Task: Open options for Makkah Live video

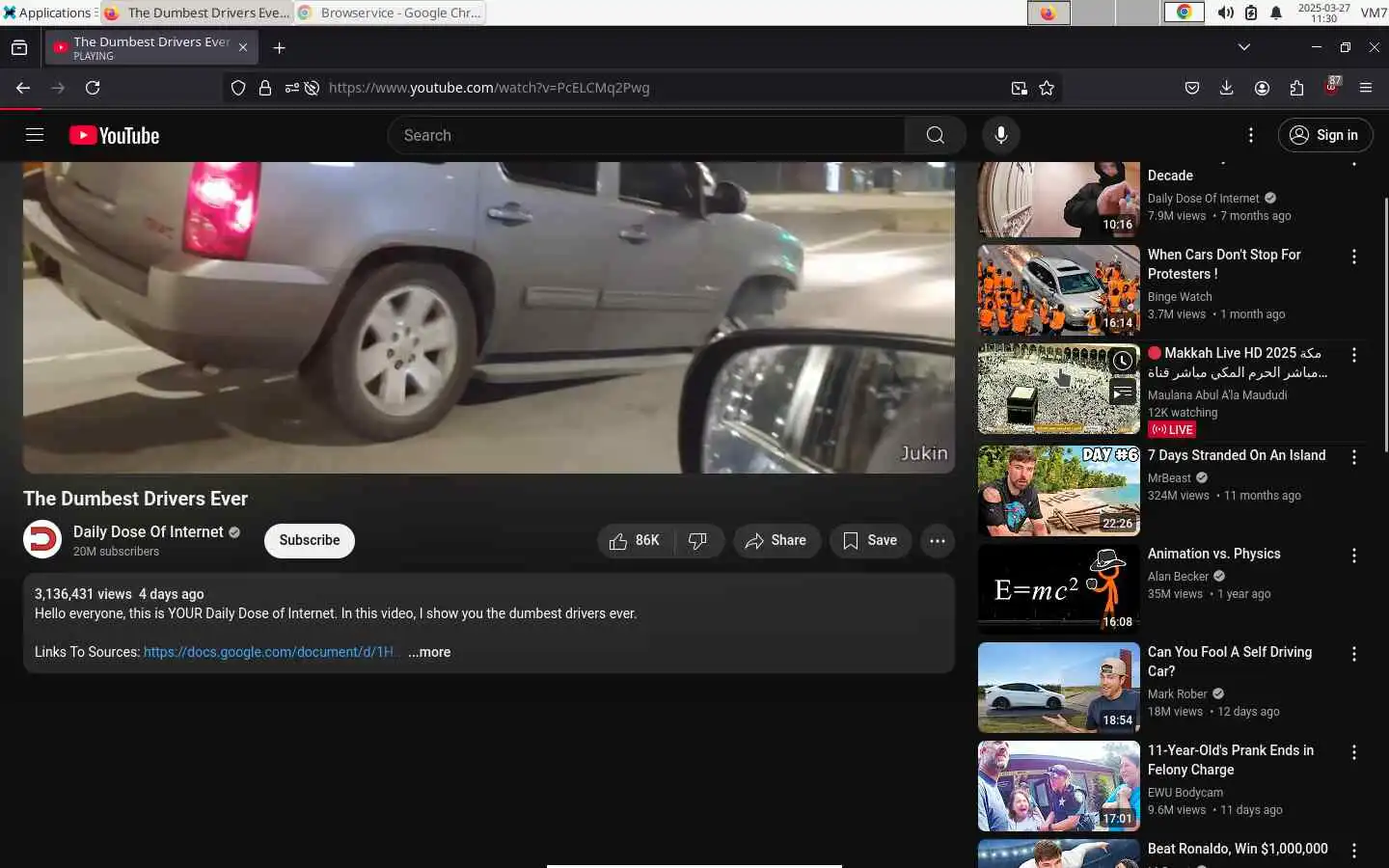Action: coord(1354,355)
